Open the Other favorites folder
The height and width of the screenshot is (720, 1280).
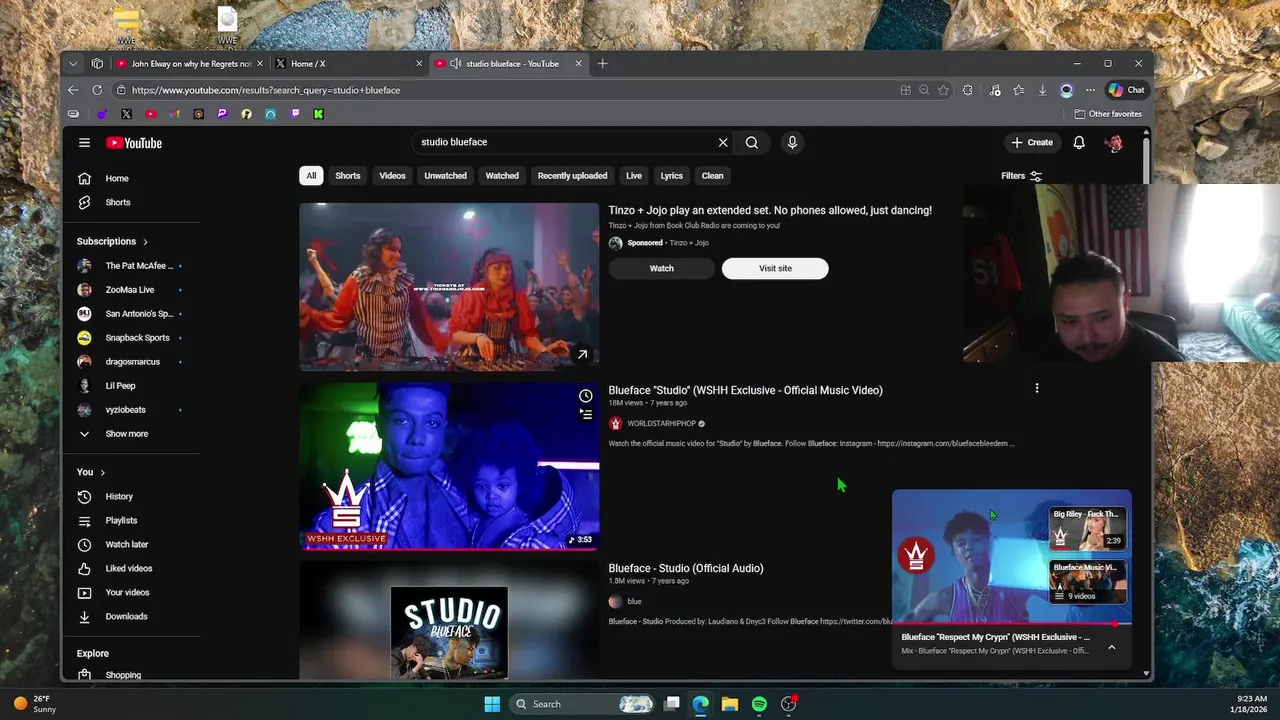[1108, 114]
